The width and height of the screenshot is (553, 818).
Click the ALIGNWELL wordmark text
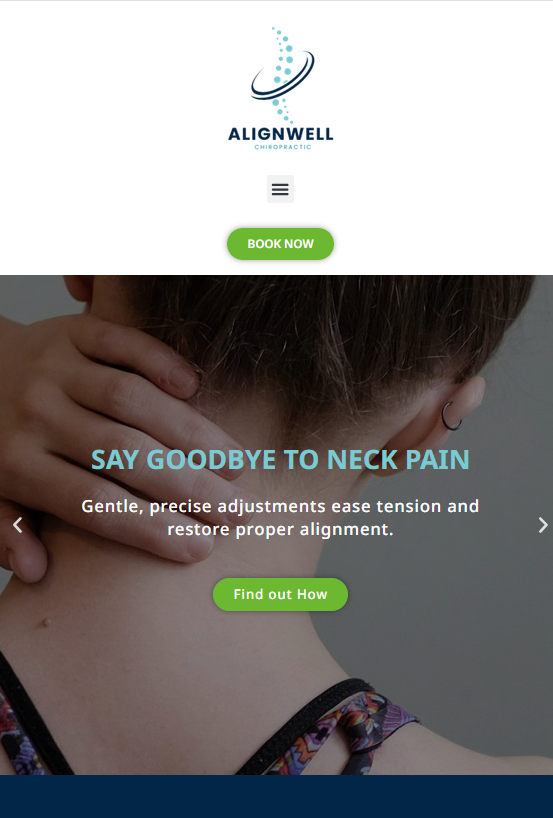point(281,134)
